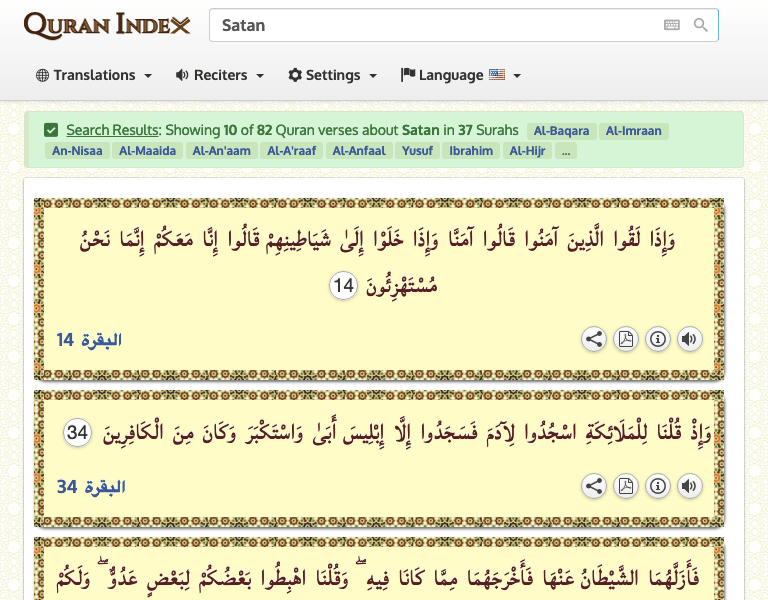Click the search field containing Satan
This screenshot has height=600, width=768.
click(430, 25)
